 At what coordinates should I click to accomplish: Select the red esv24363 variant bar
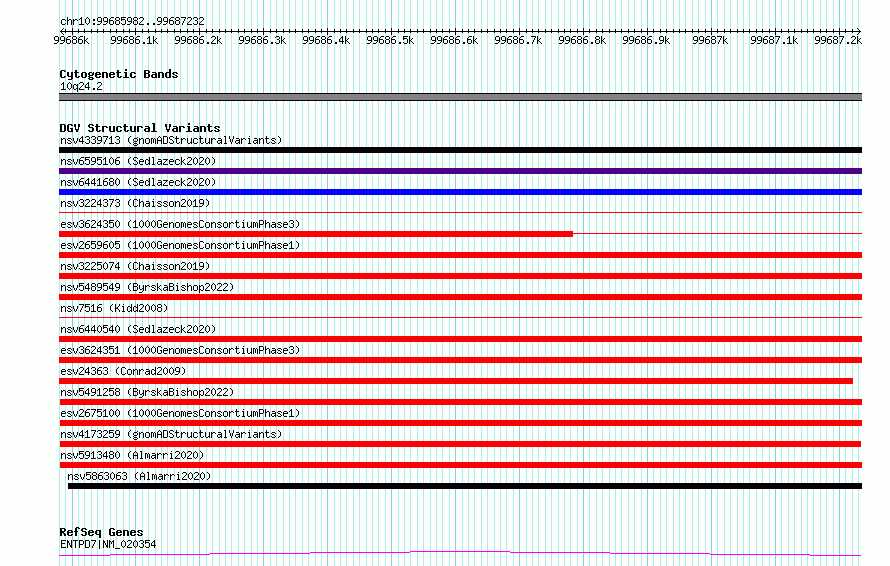pos(456,381)
